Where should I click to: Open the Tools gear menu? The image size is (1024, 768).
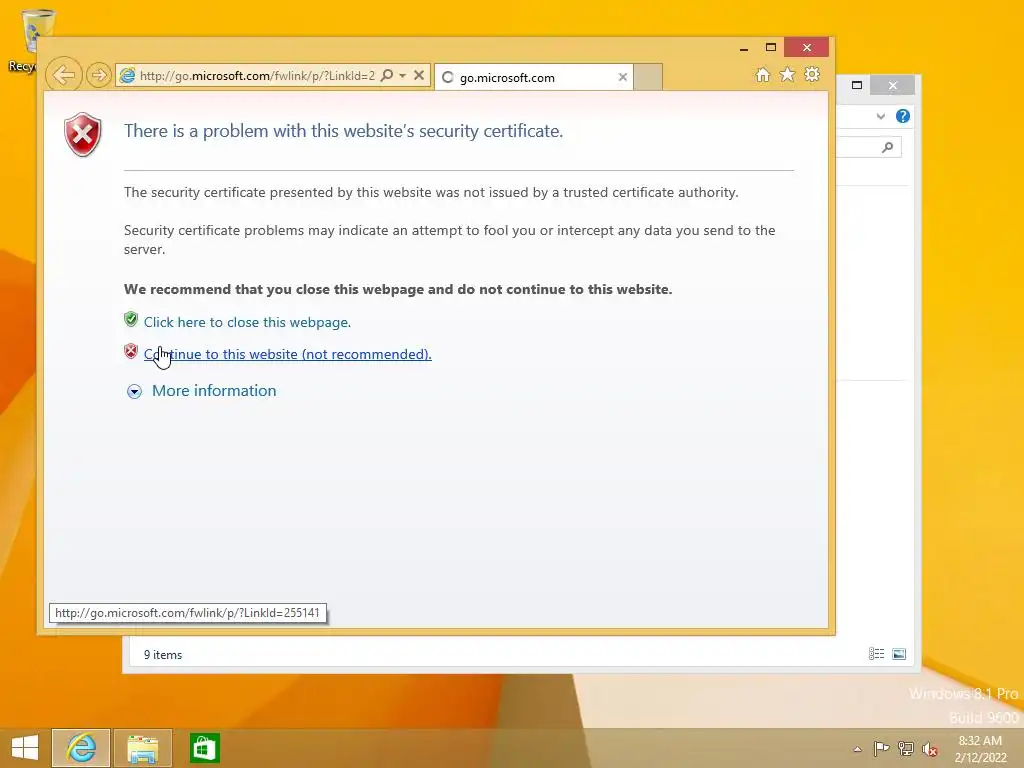[812, 74]
